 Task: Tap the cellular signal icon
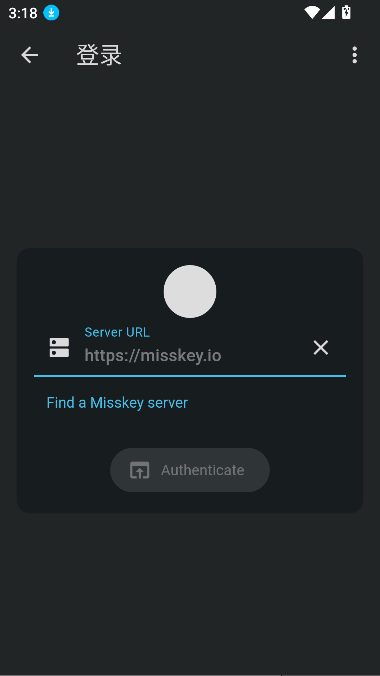pos(328,13)
